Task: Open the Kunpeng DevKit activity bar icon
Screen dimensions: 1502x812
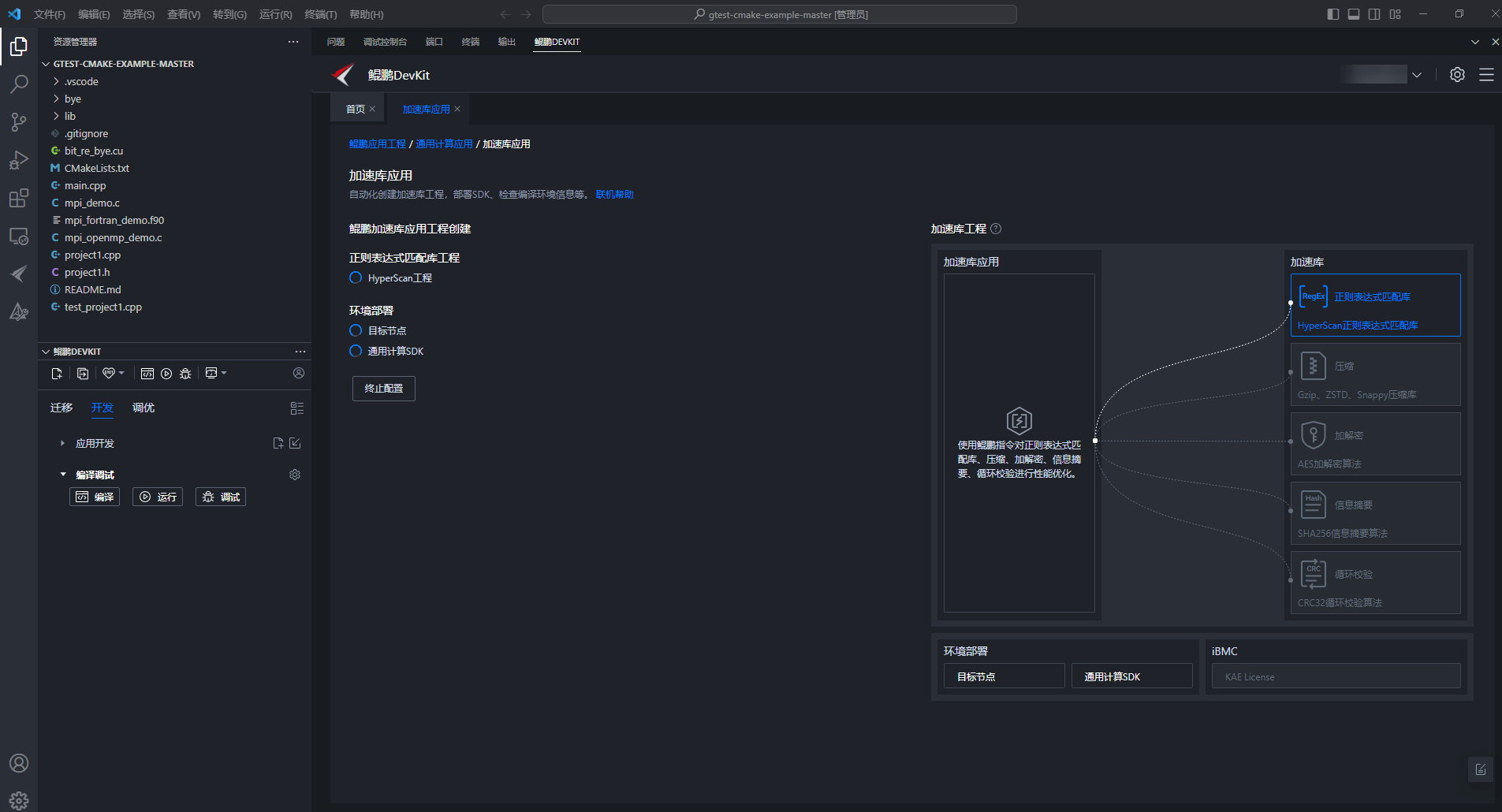Action: (19, 274)
